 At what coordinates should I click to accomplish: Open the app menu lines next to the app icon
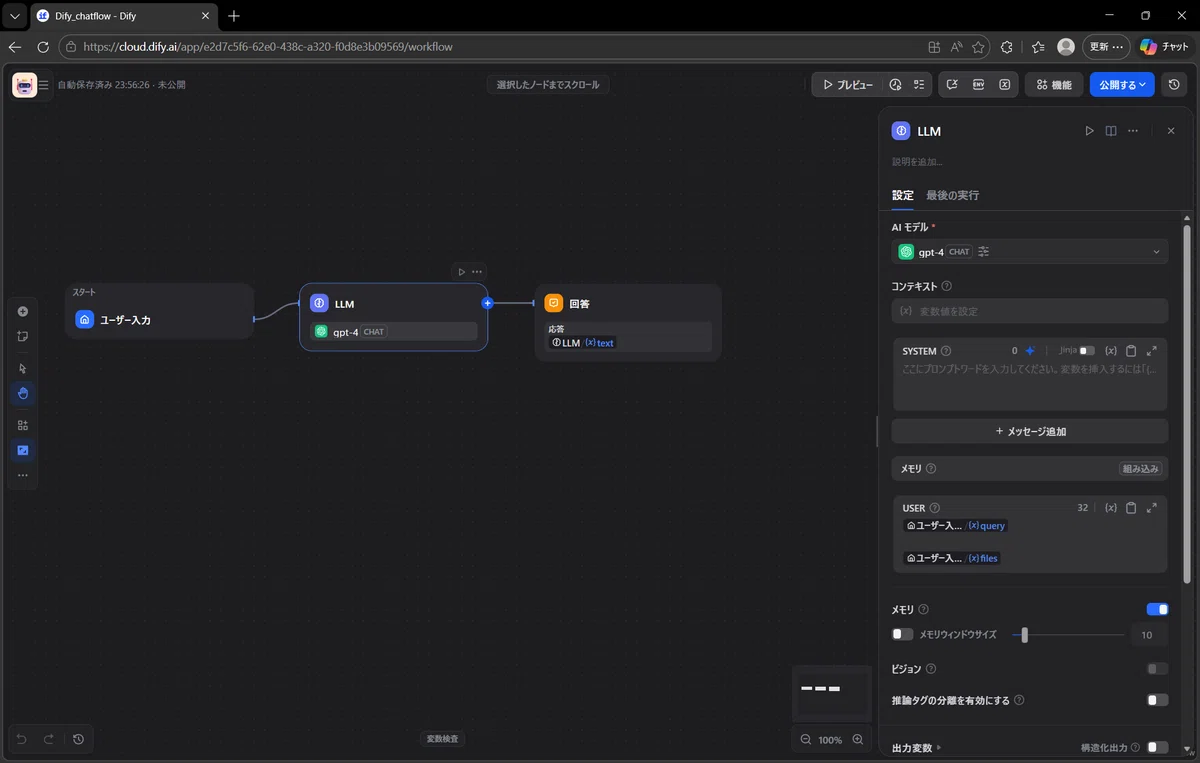[44, 85]
